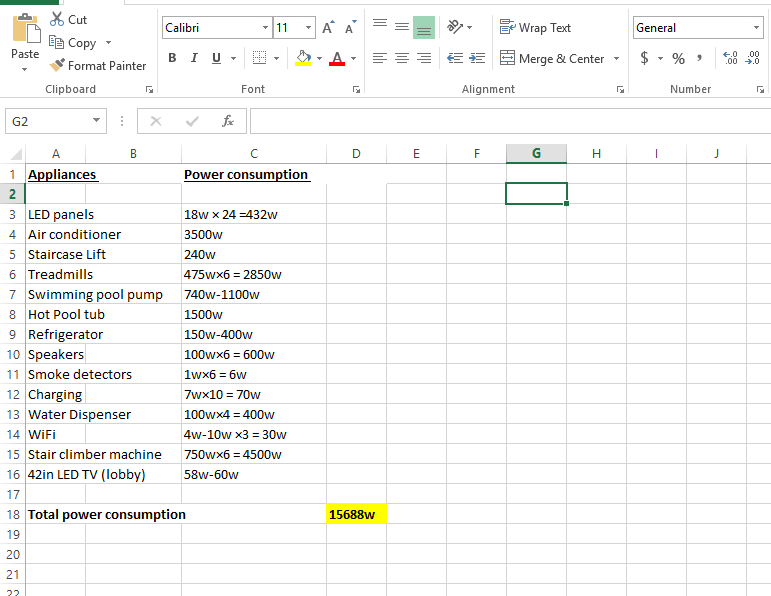Expand Paste options arrow
The width and height of the screenshot is (771, 596).
pyautogui.click(x=25, y=69)
